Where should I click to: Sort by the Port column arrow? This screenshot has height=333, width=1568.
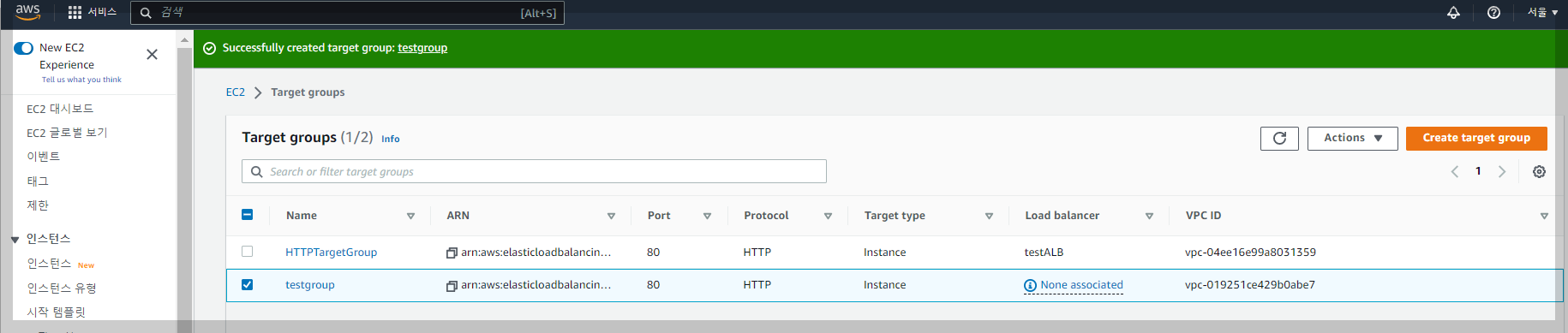coord(707,217)
